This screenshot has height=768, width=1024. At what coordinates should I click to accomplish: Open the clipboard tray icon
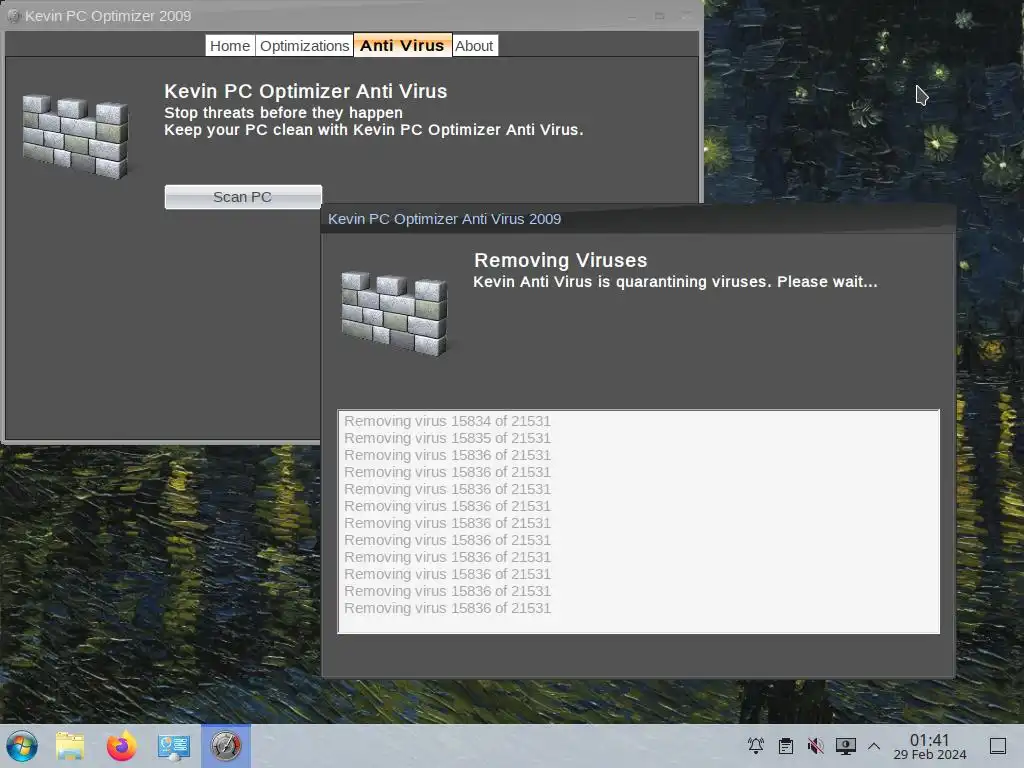(x=786, y=745)
